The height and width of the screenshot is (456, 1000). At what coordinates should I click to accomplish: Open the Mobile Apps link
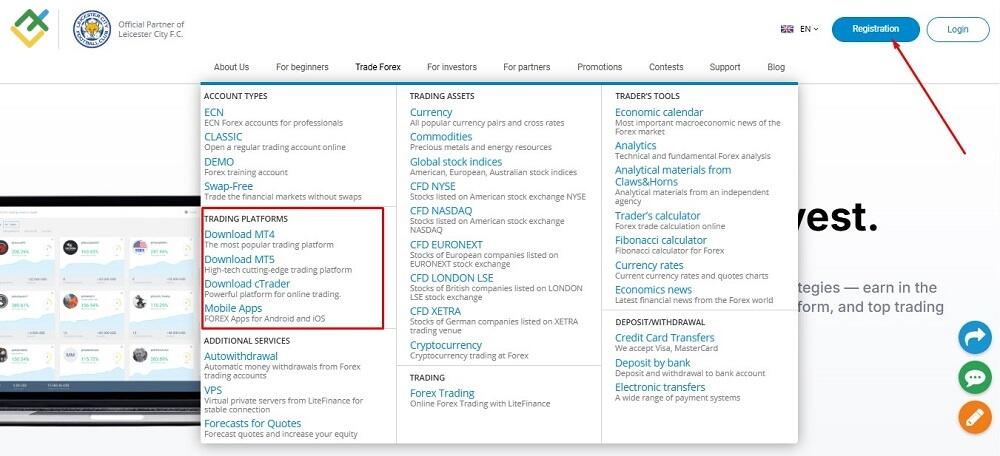click(x=233, y=309)
